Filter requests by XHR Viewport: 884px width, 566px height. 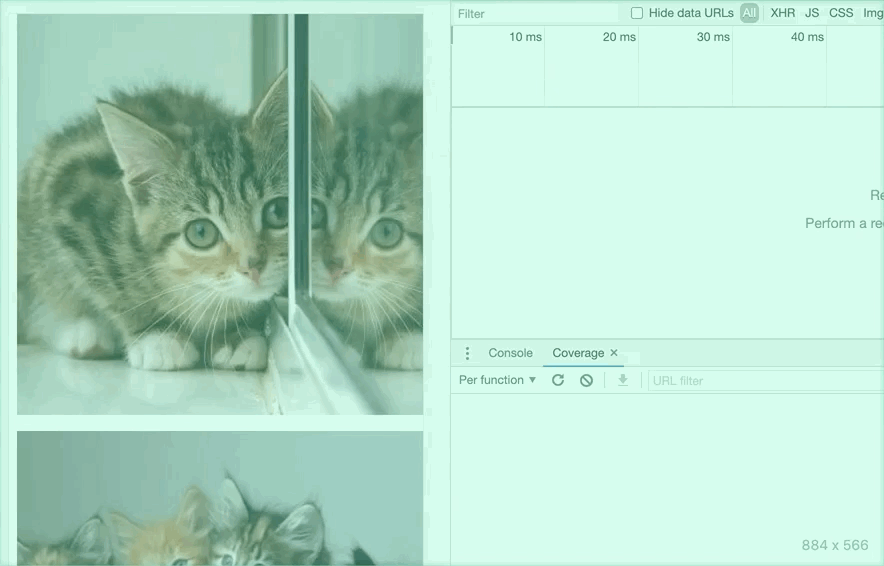[783, 13]
